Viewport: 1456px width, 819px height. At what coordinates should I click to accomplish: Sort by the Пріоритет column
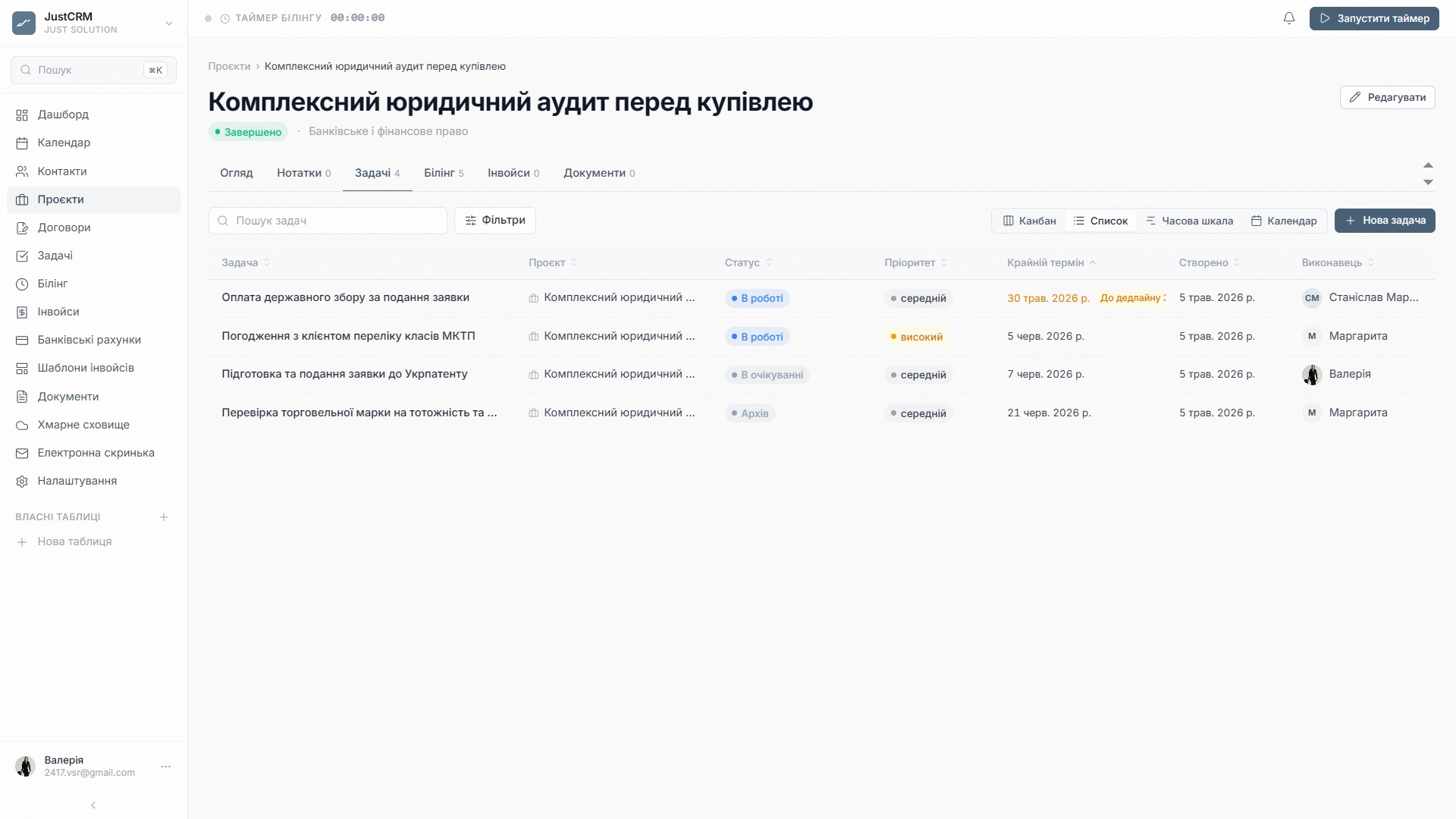pos(915,262)
